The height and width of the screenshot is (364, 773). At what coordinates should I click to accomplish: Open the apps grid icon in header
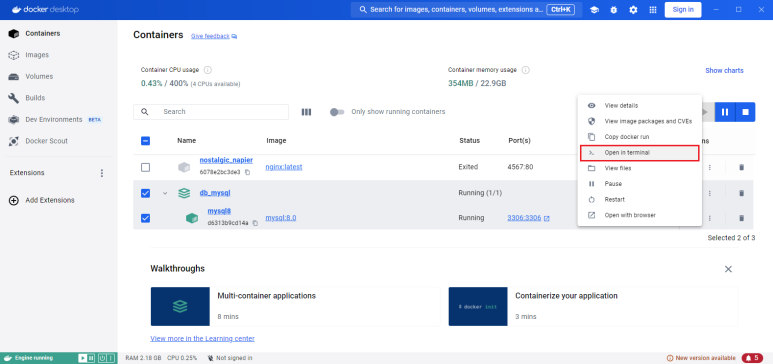tap(653, 10)
